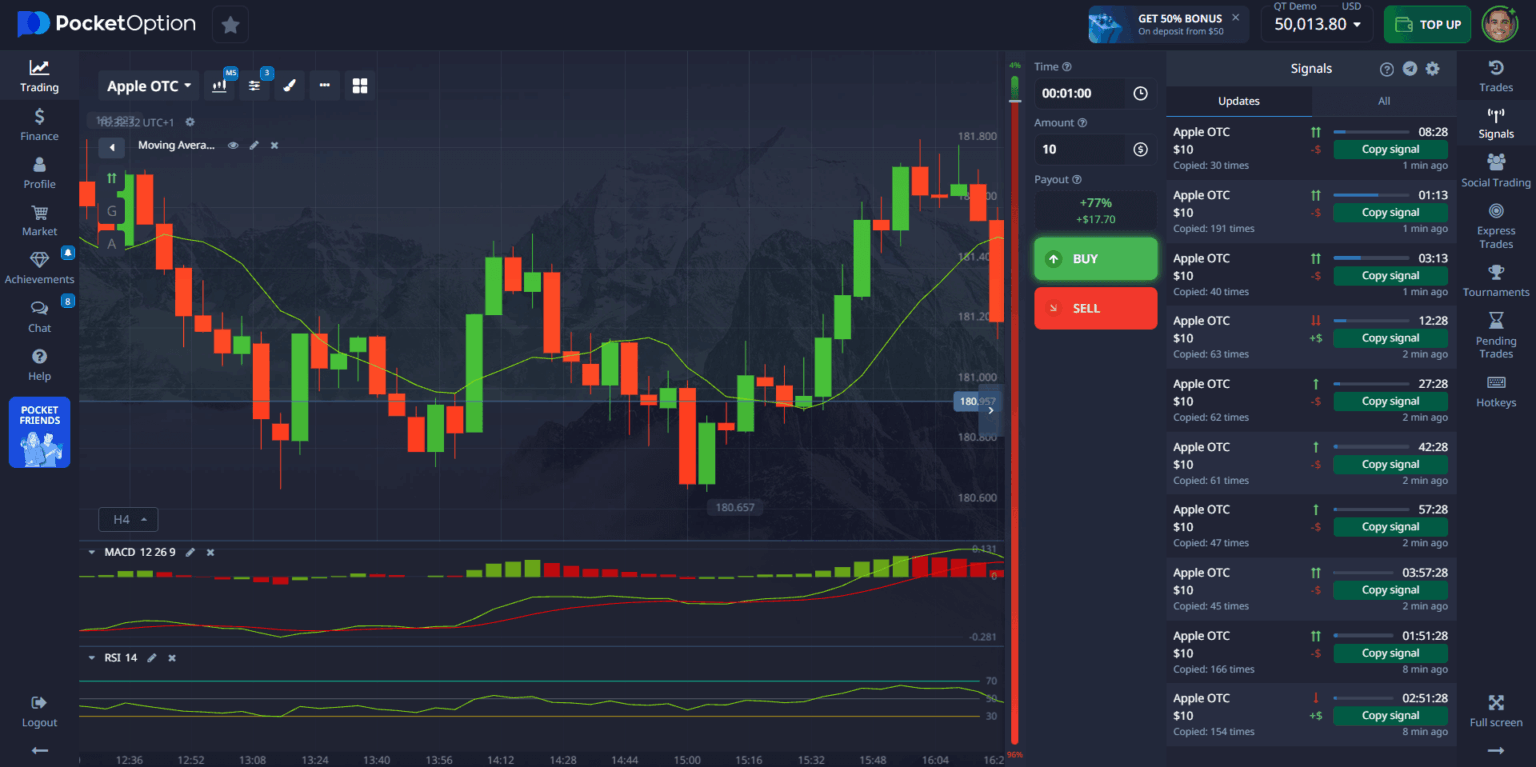Open the Hotkeys panel
1536x767 pixels.
pos(1495,390)
